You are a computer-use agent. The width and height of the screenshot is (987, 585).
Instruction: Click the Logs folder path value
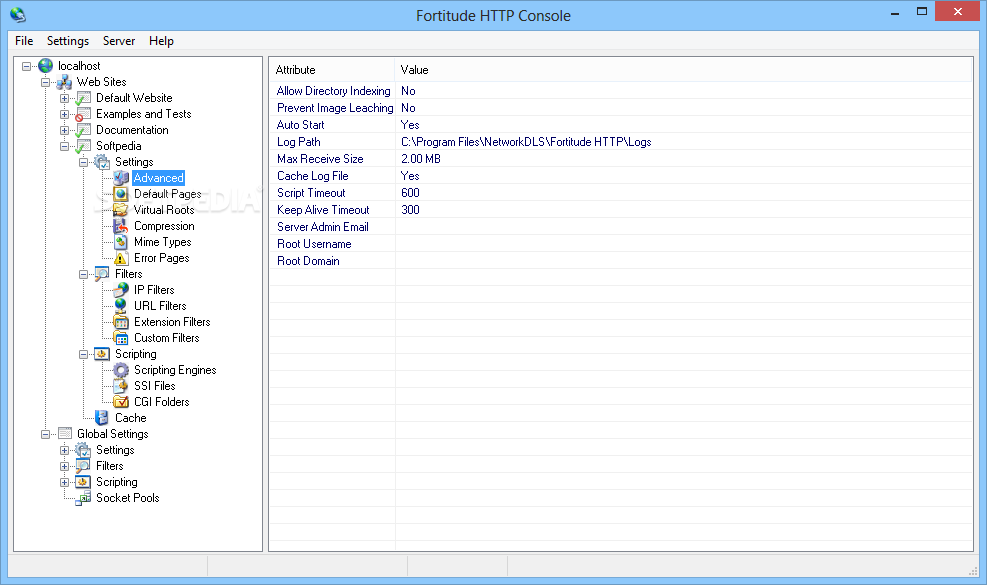pos(526,142)
